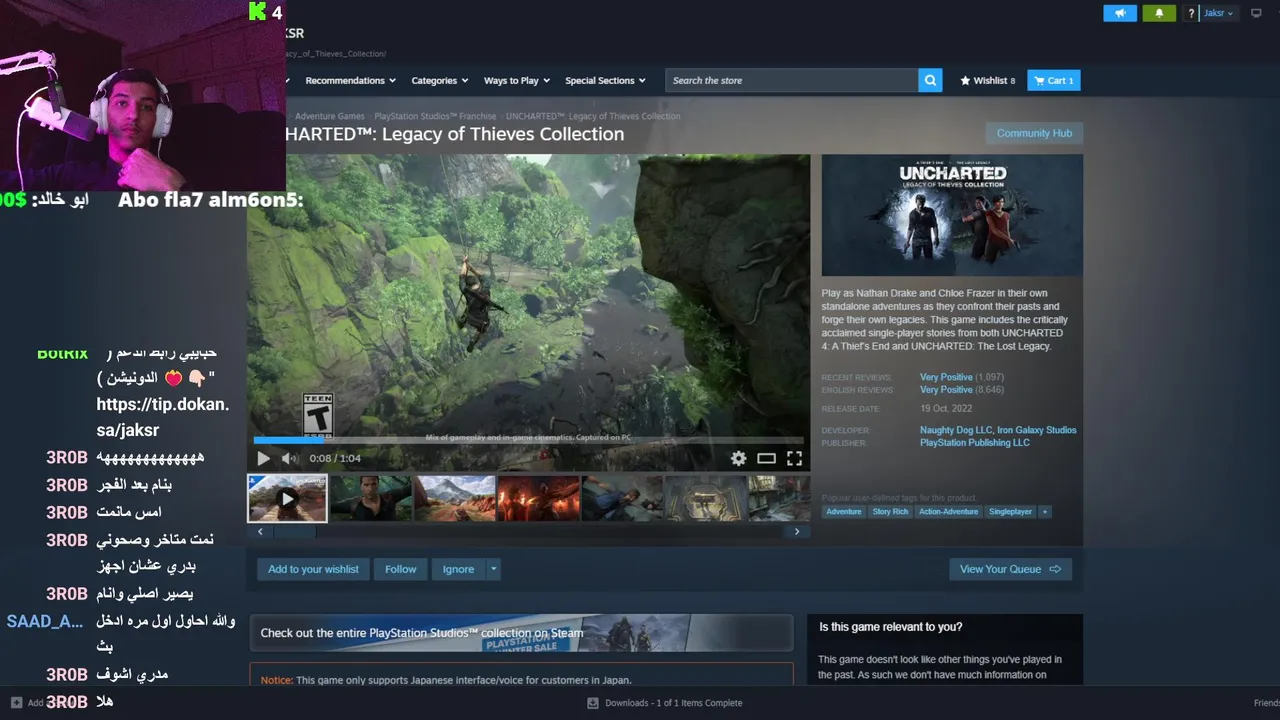Click the search magnifier button

coord(931,80)
